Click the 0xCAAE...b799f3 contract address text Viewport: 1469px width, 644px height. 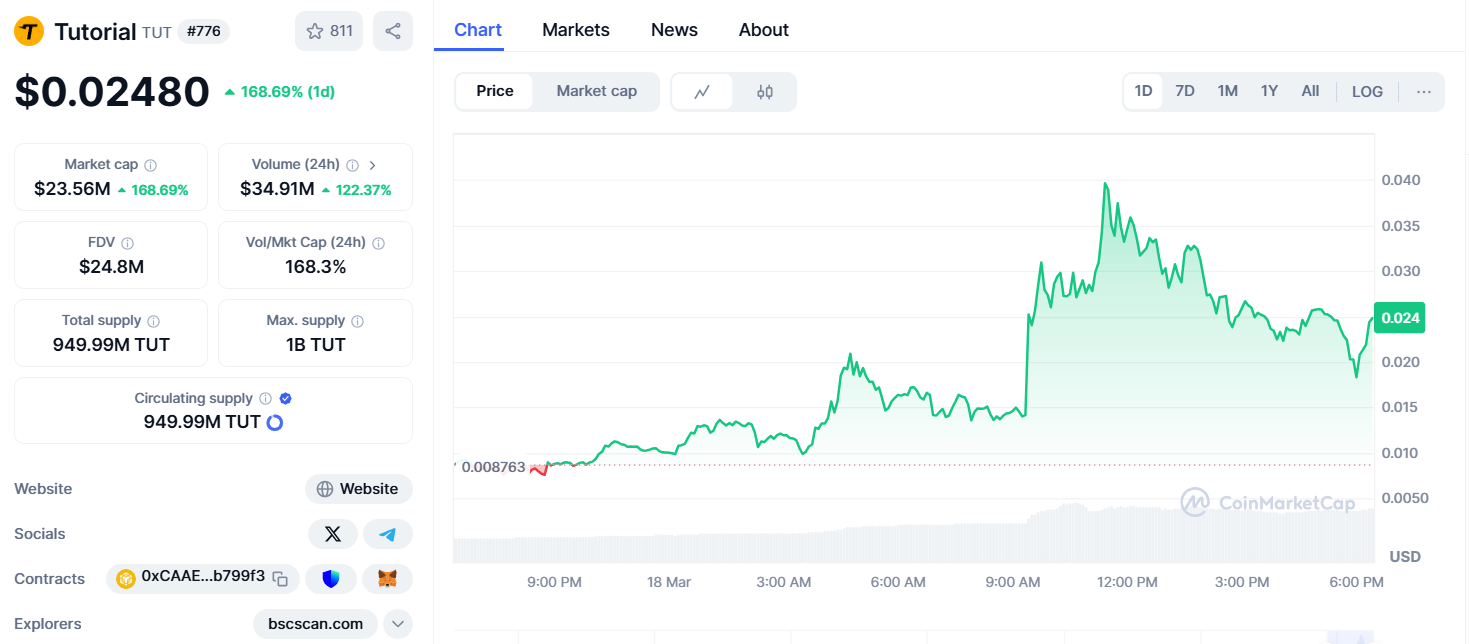click(x=203, y=577)
